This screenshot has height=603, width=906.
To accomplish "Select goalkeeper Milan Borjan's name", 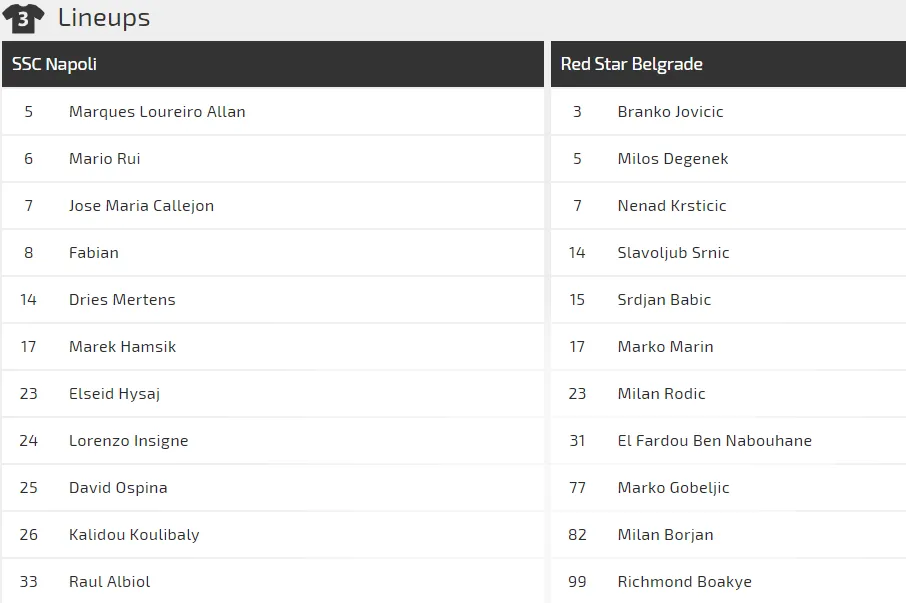I will 665,535.
